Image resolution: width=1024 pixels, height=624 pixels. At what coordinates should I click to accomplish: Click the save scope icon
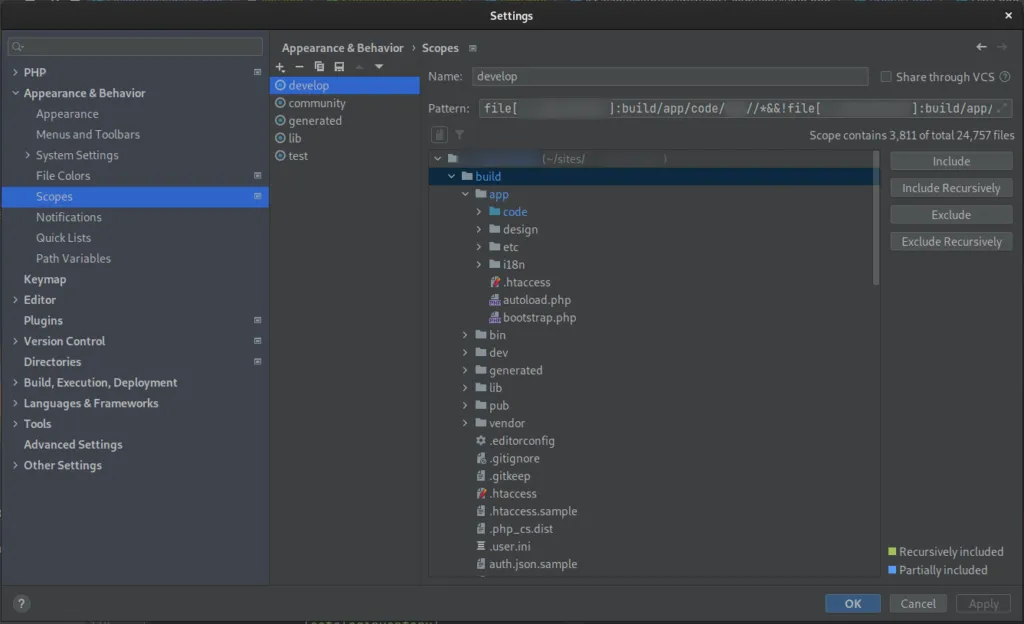(x=339, y=66)
